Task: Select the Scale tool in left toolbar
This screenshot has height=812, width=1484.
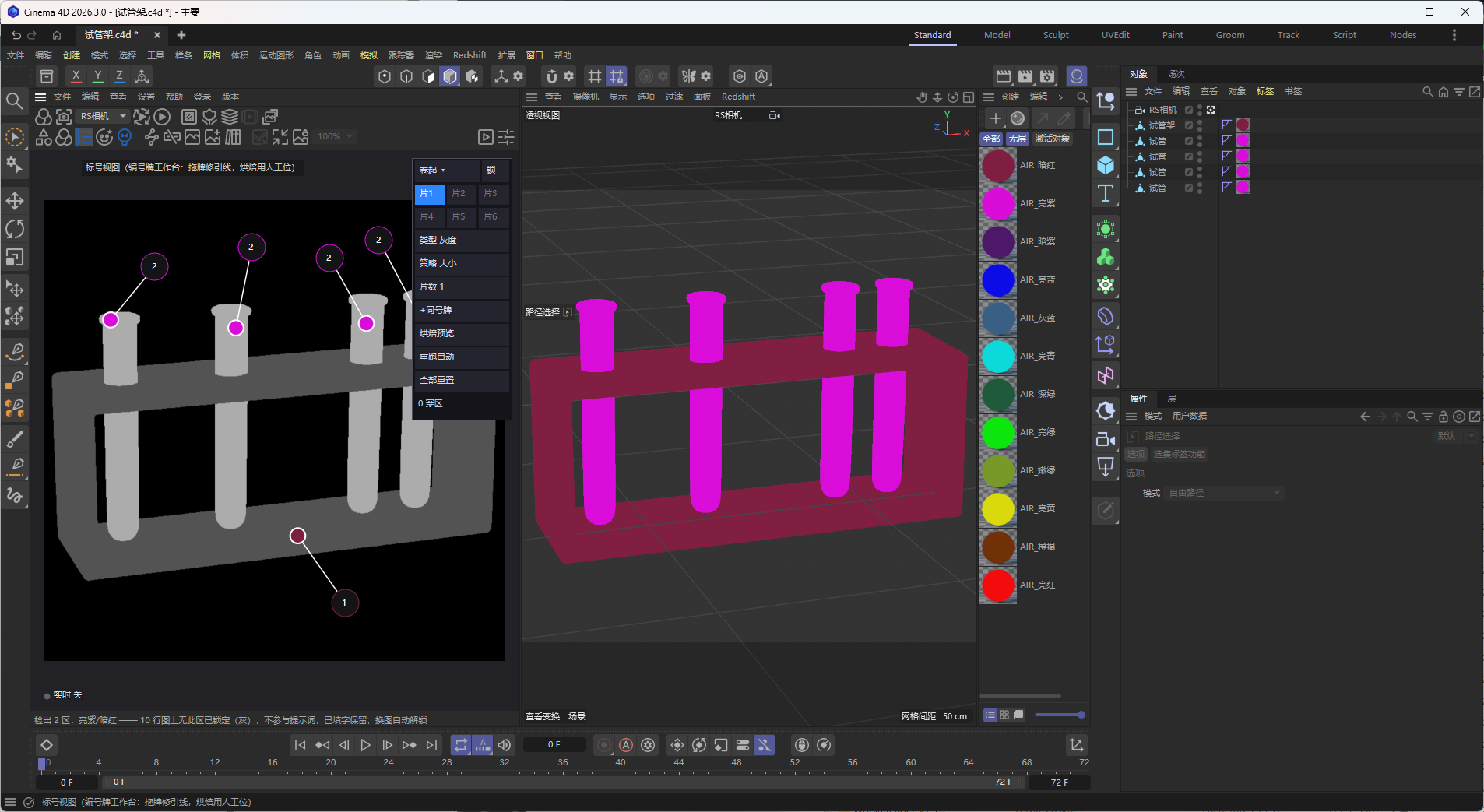Action: point(15,257)
